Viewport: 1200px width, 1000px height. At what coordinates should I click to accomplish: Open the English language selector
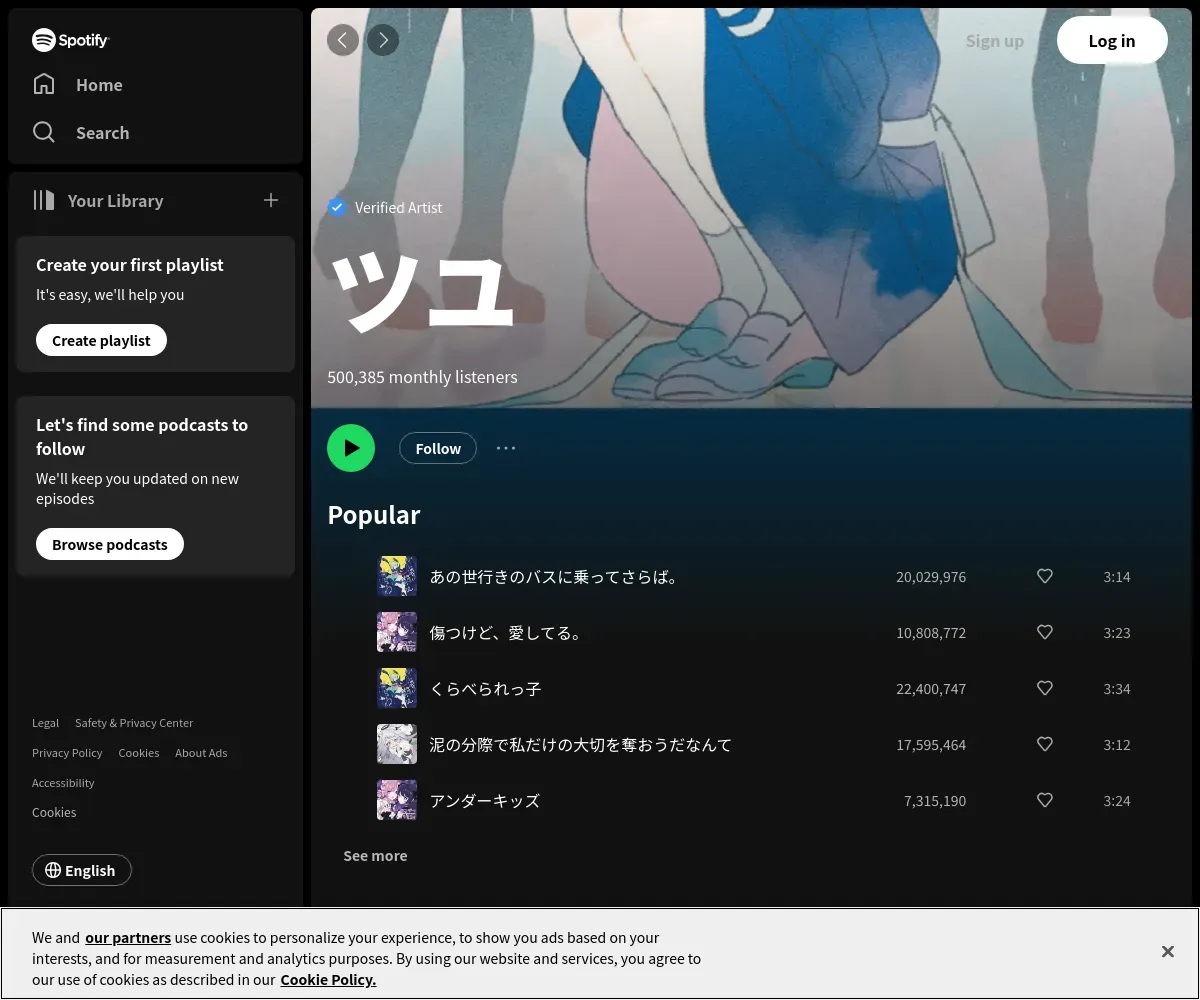[81, 871]
